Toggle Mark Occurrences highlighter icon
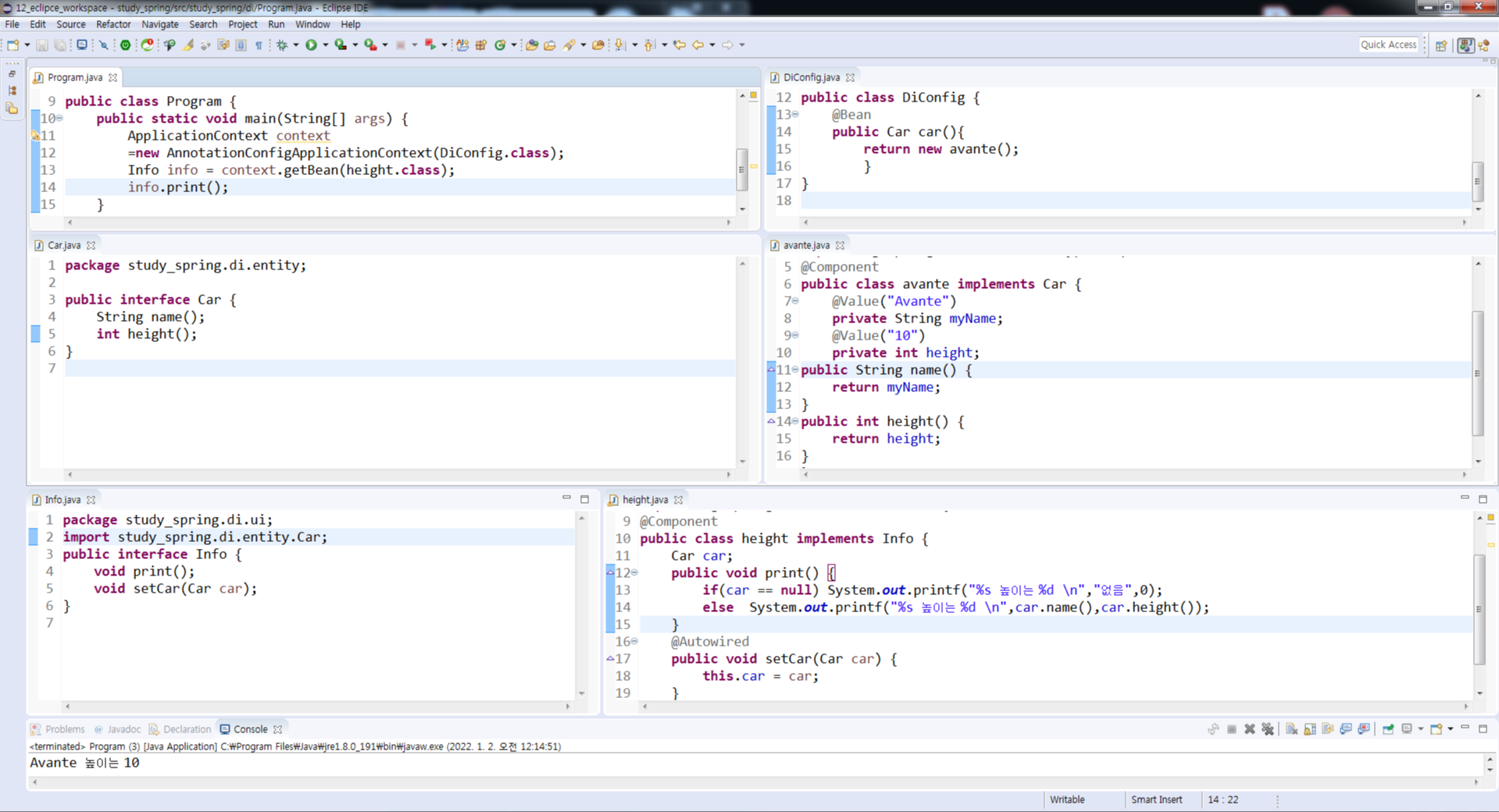Viewport: 1499px width, 812px height. click(x=188, y=45)
